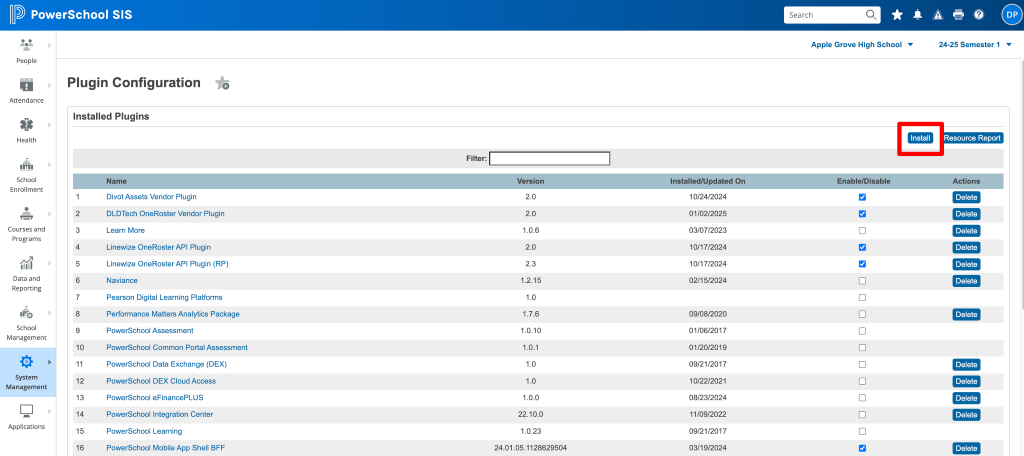Enable Performance Matters Analytics Package checkbox
Screen dimensions: 1024x456
[863, 314]
